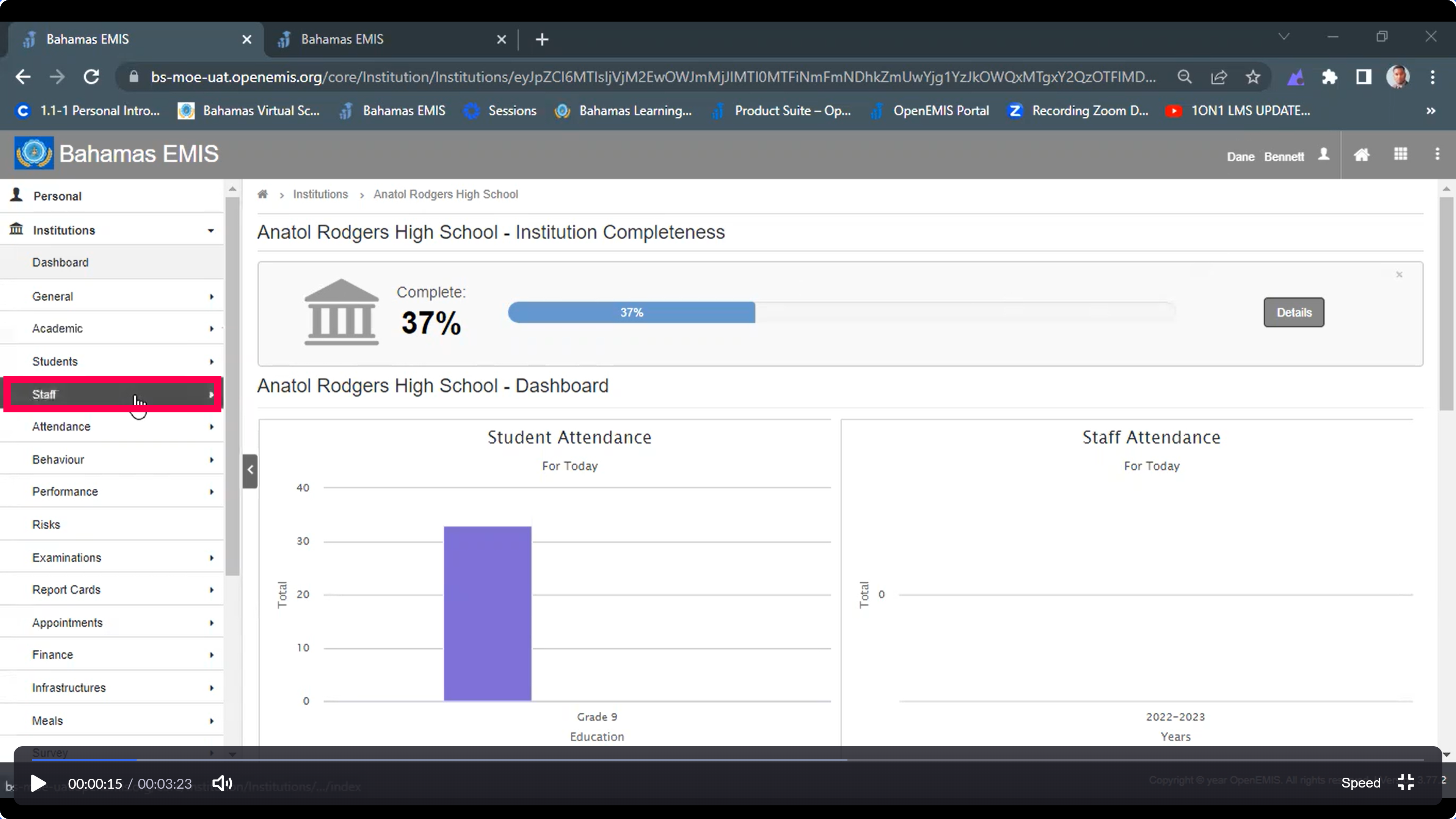
Task: Click the Details button
Action: (x=1293, y=312)
